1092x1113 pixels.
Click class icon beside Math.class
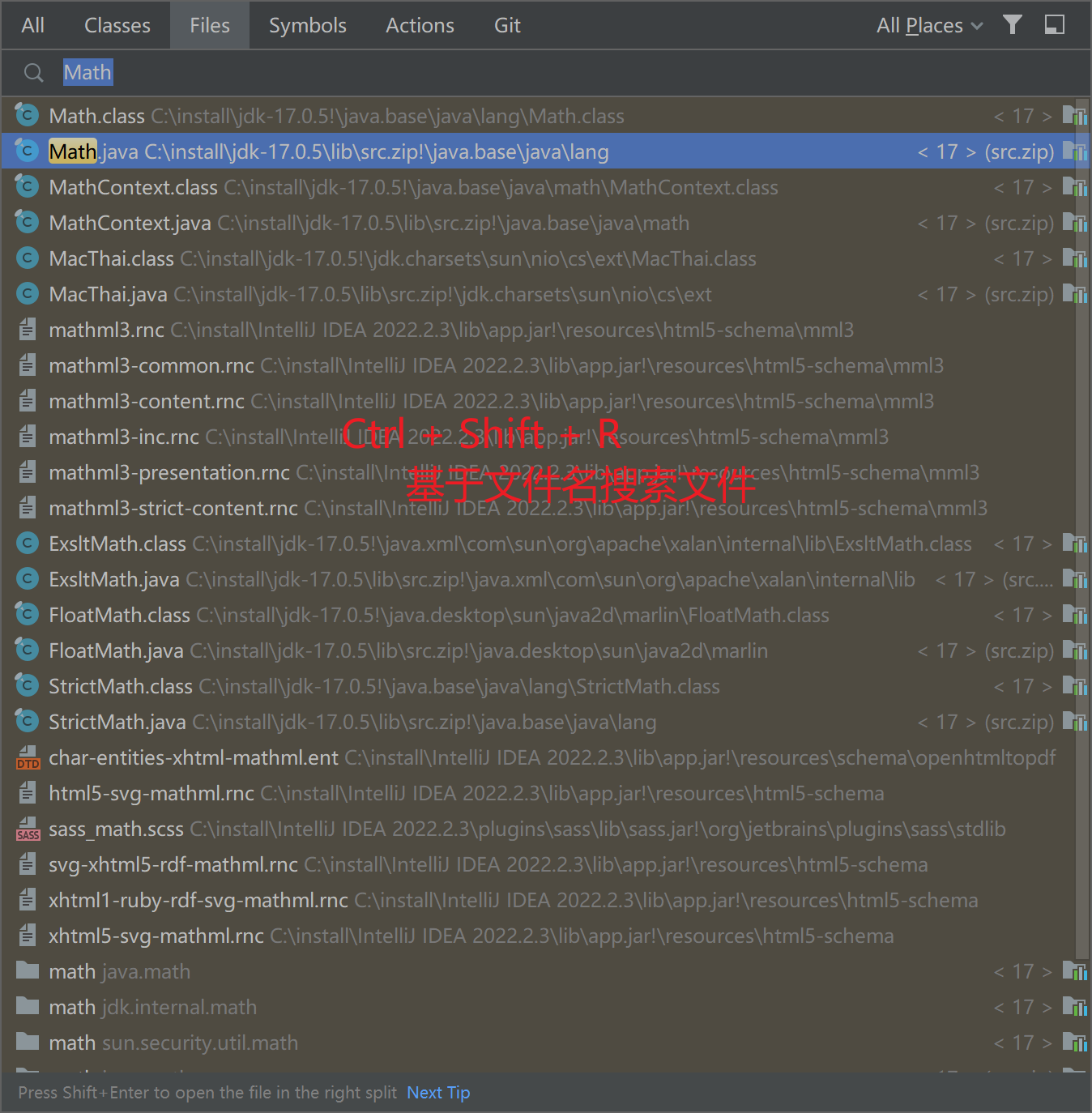28,115
